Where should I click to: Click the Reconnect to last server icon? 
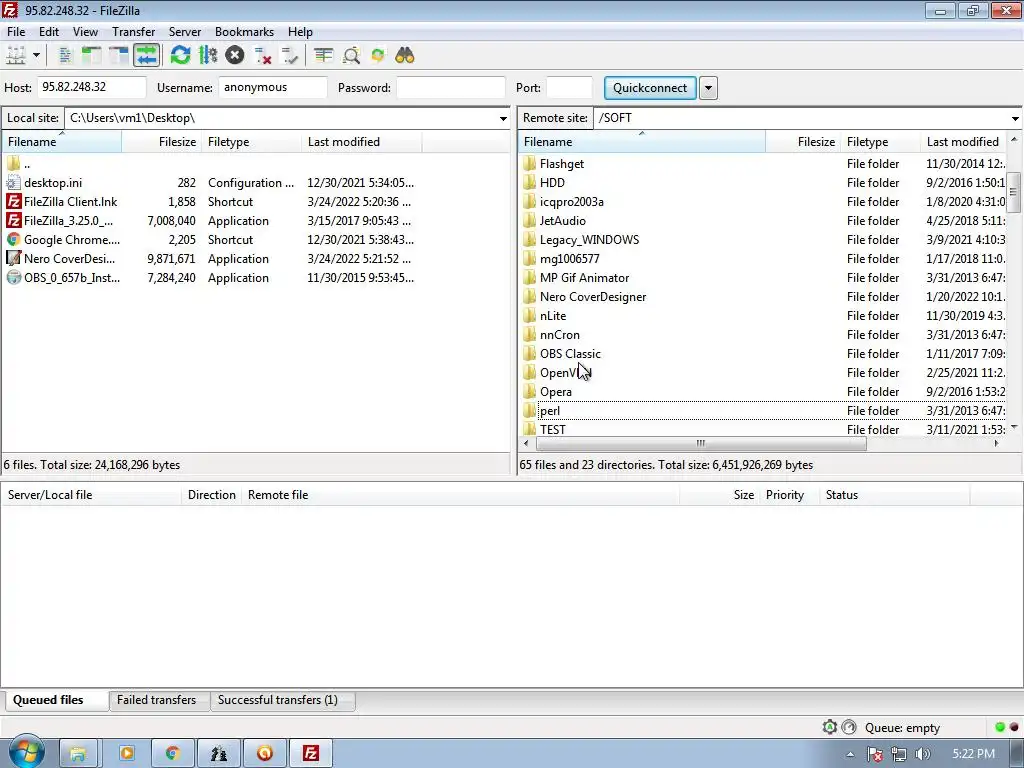289,56
